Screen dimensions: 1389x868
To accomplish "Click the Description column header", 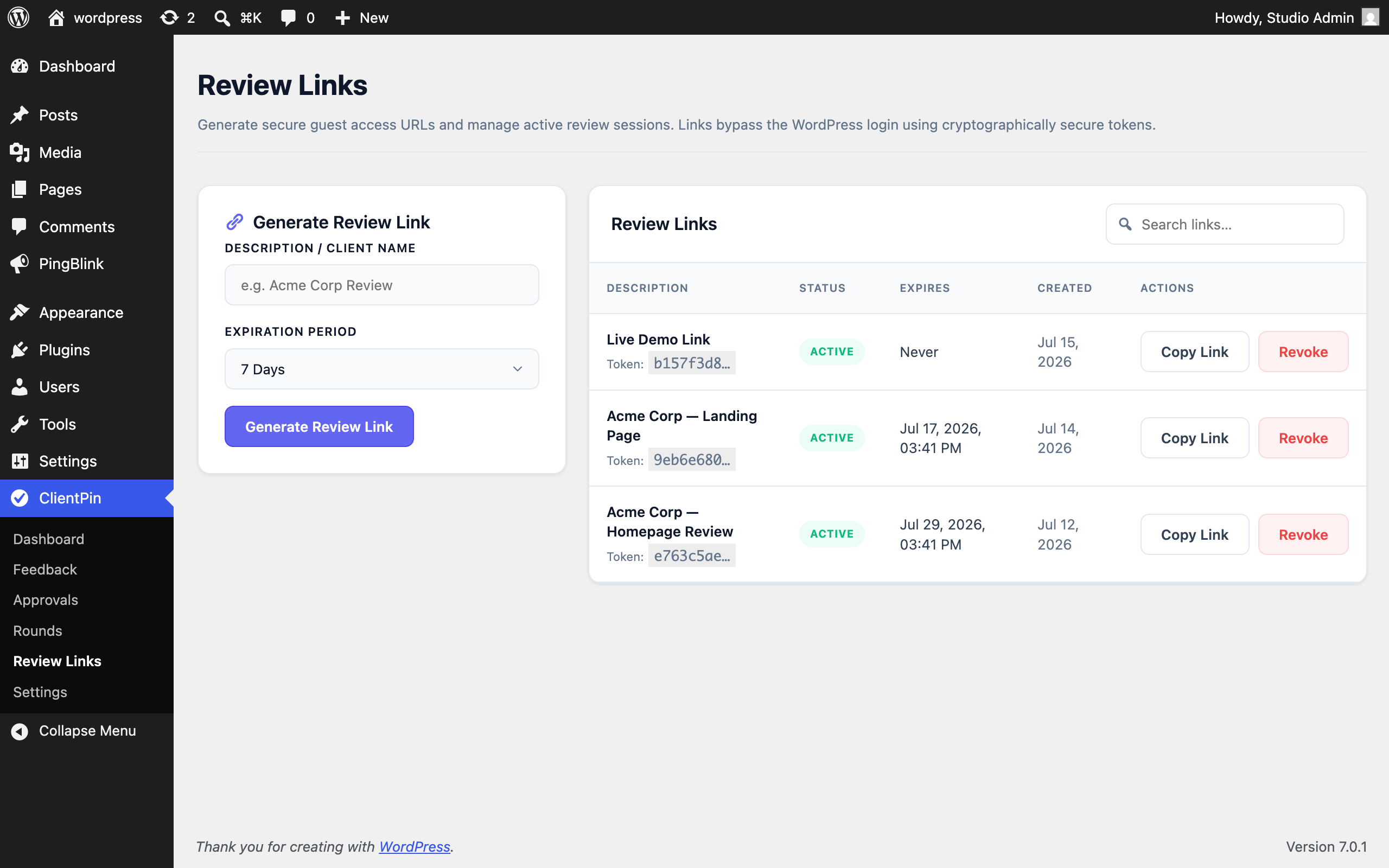I will tap(647, 288).
